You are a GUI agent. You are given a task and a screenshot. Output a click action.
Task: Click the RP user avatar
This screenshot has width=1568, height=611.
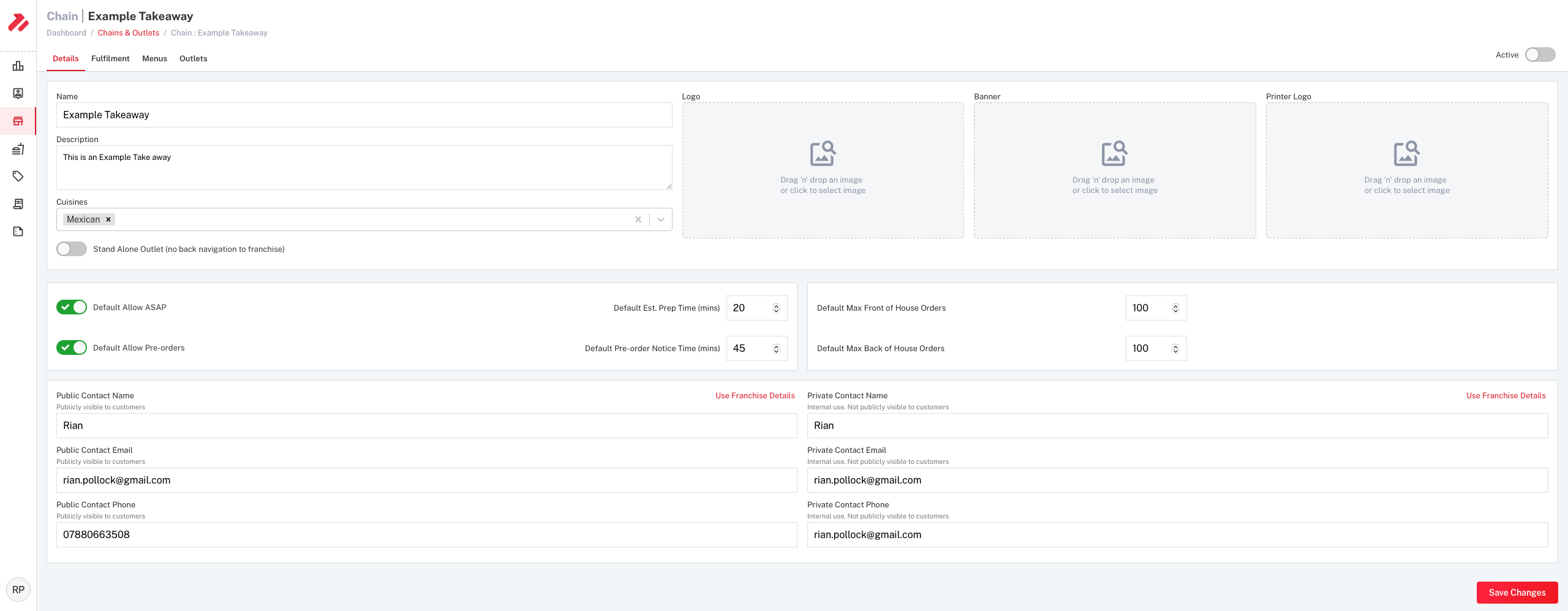[x=18, y=590]
